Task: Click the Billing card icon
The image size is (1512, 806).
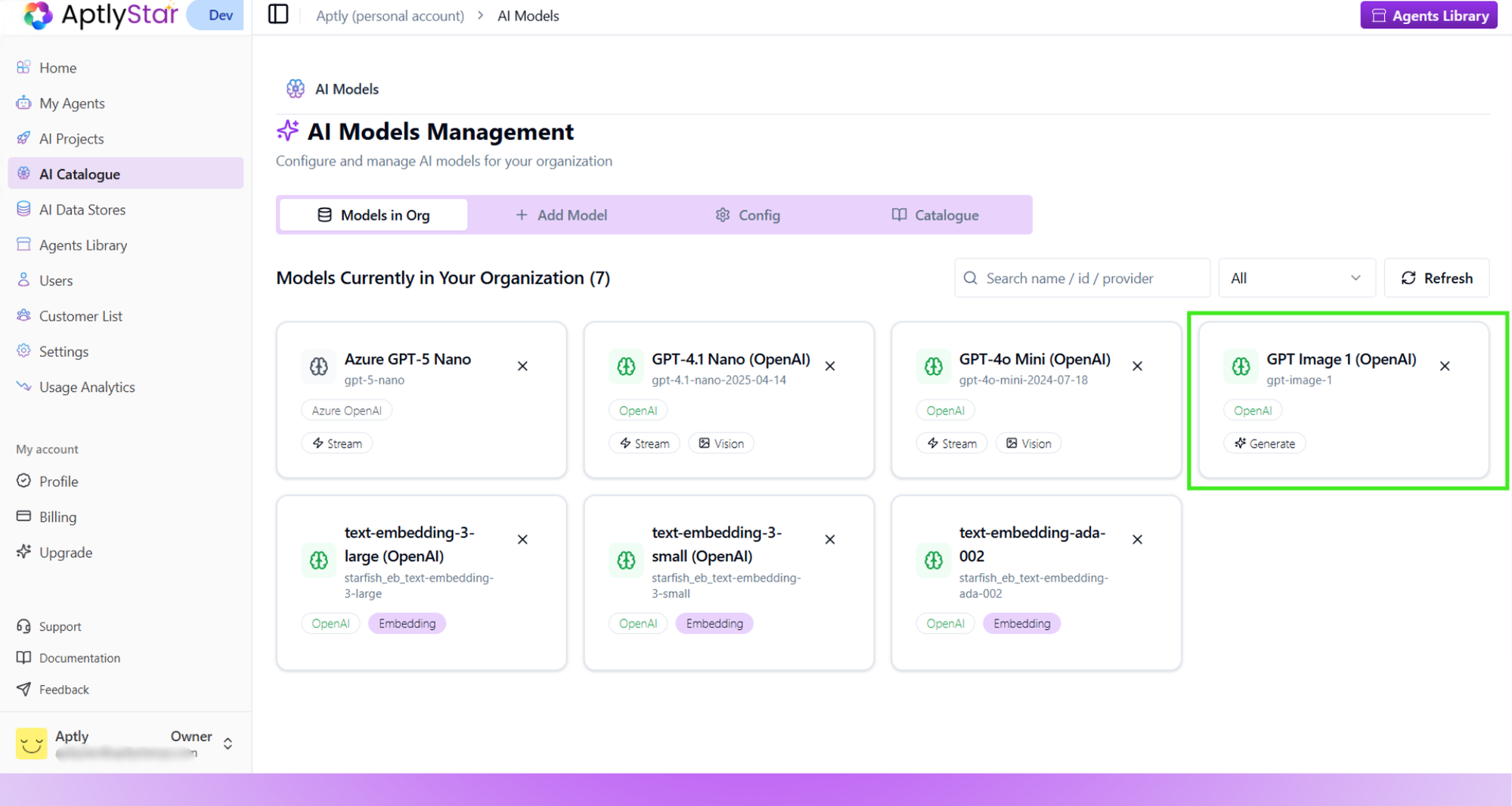Action: pyautogui.click(x=23, y=516)
